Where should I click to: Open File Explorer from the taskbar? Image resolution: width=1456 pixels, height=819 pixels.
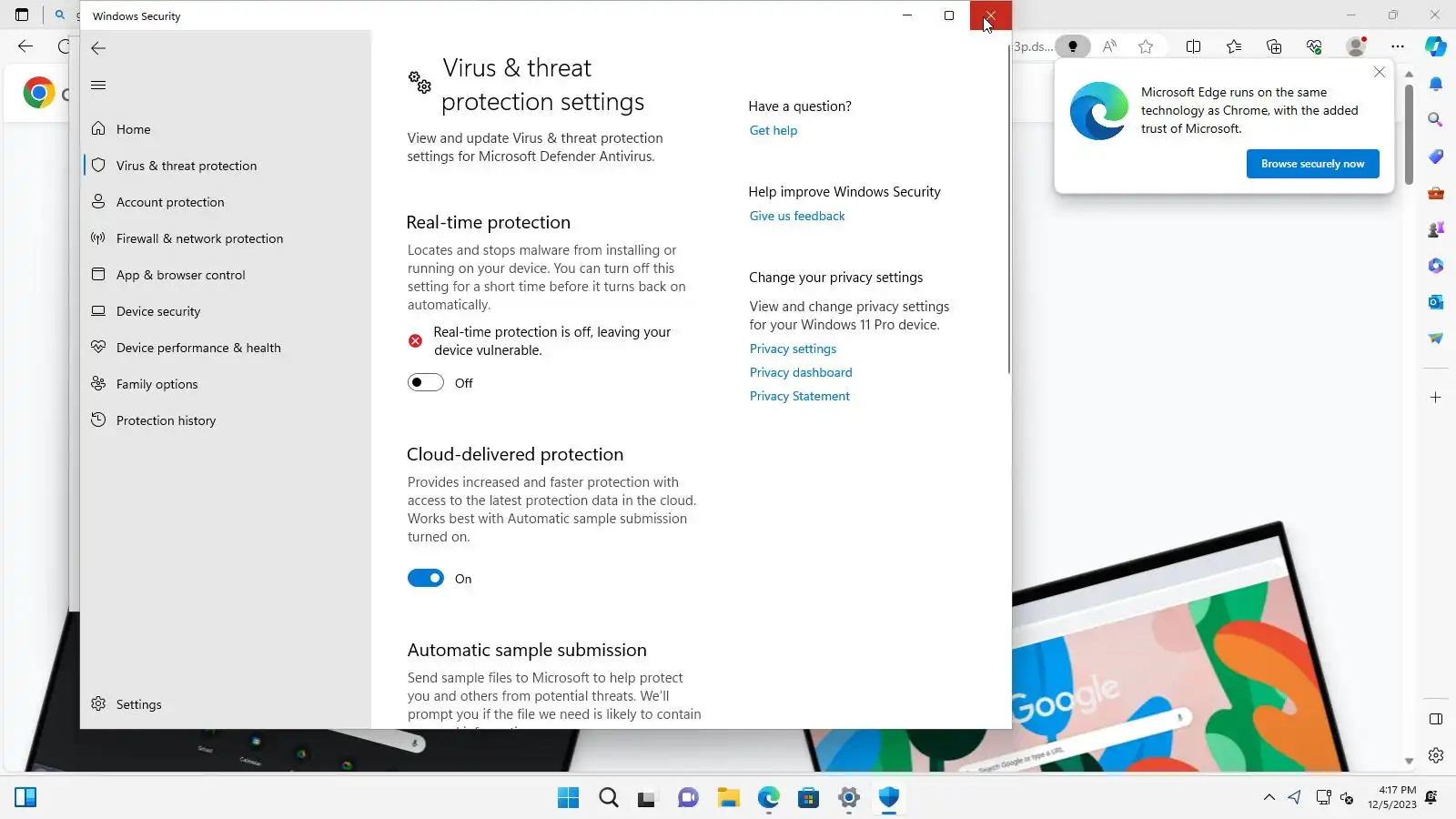[728, 798]
